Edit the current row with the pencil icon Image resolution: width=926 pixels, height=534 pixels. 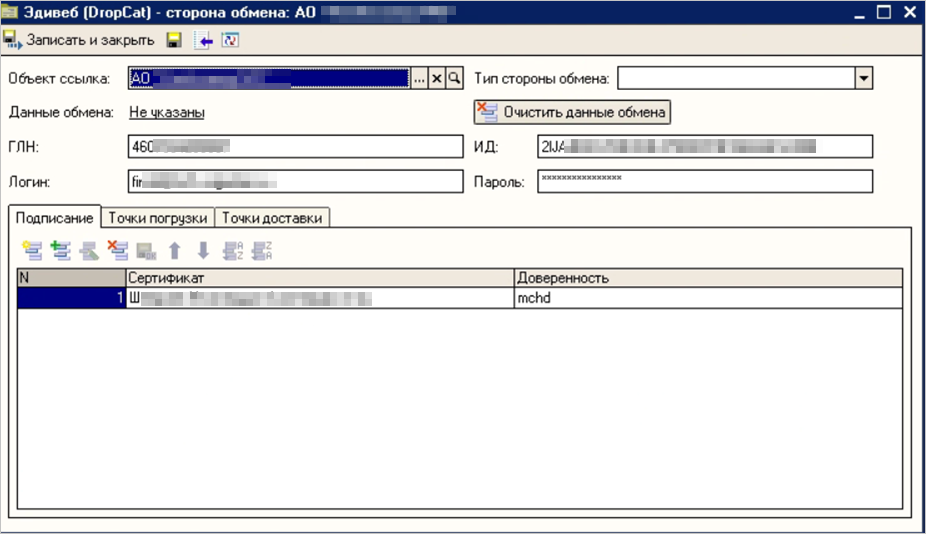click(x=89, y=250)
